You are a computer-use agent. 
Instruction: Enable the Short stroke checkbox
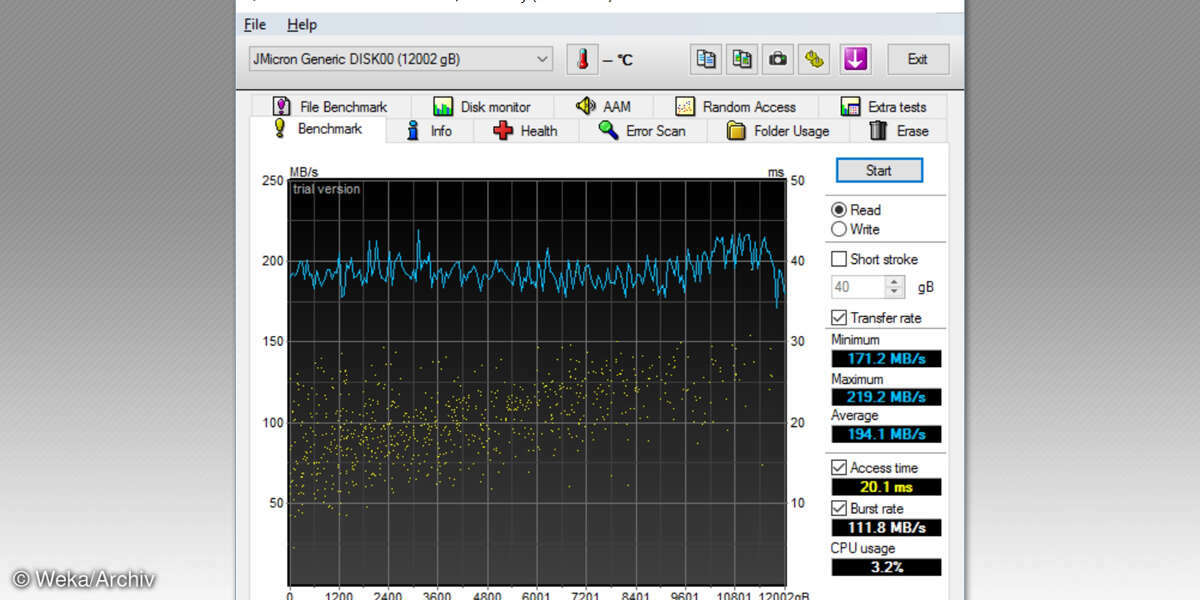point(839,259)
